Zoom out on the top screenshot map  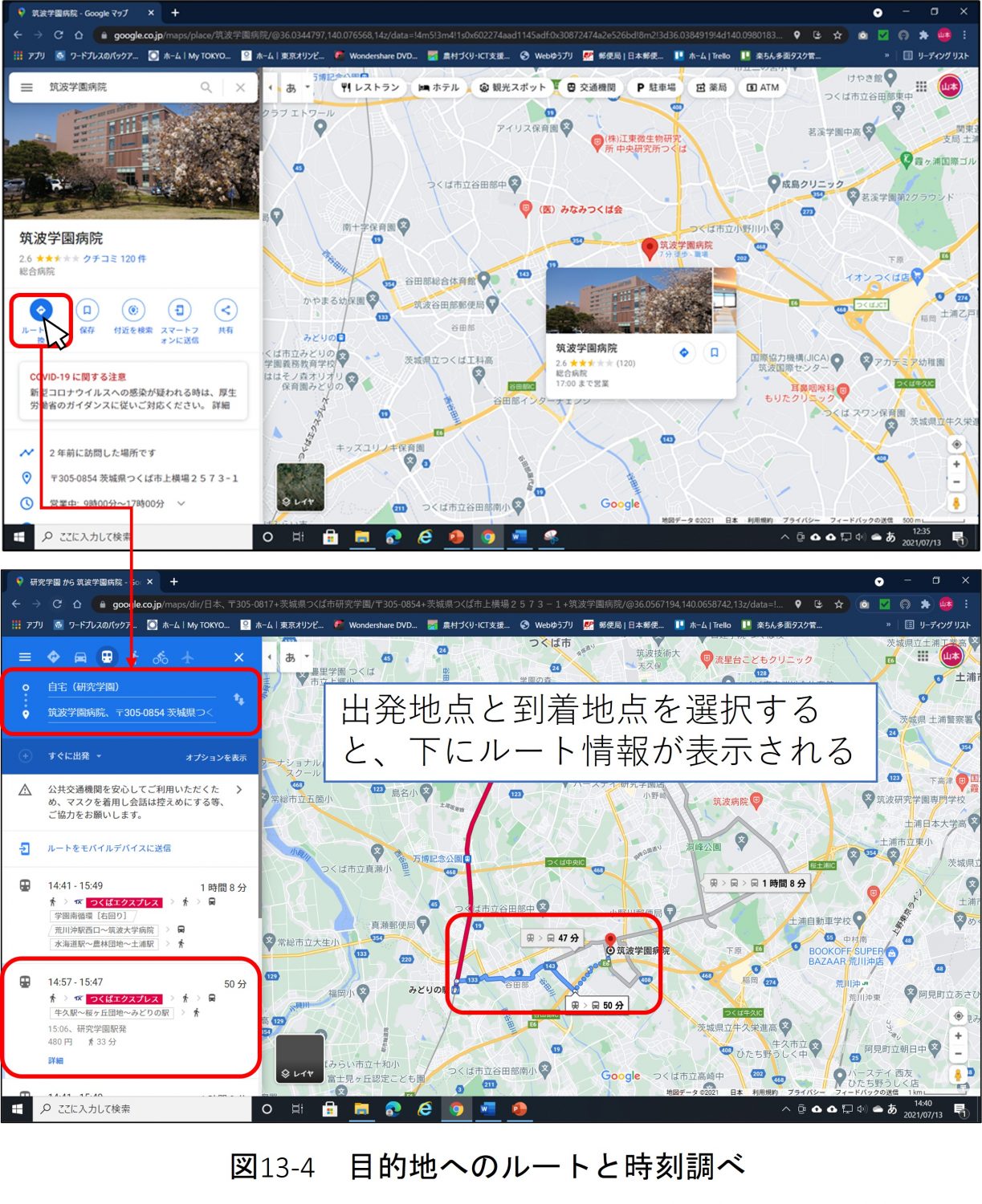pos(956,482)
